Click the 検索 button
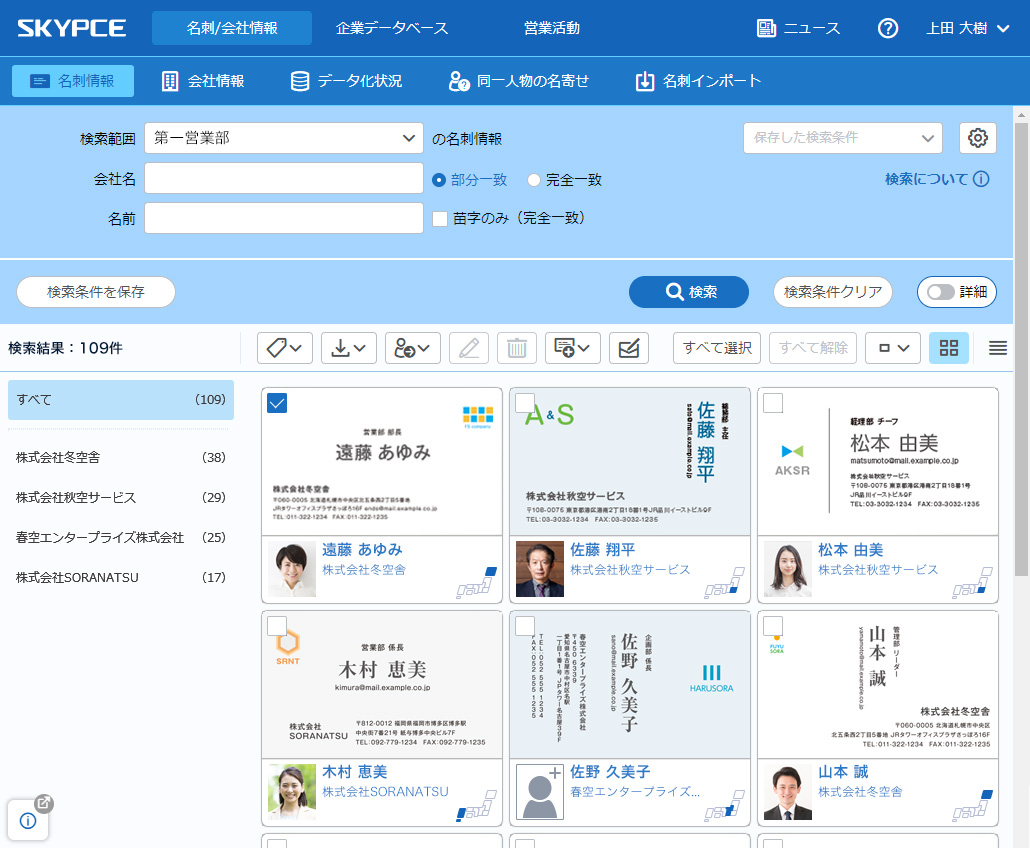1030x848 pixels. 688,292
